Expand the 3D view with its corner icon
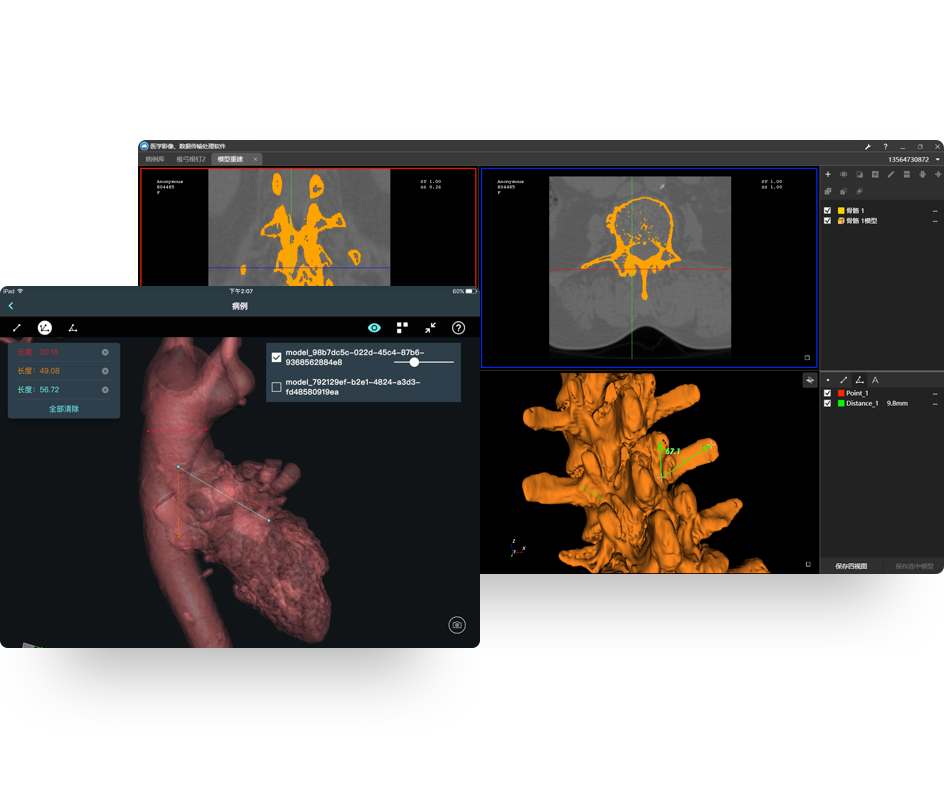944x788 pixels. point(808,564)
